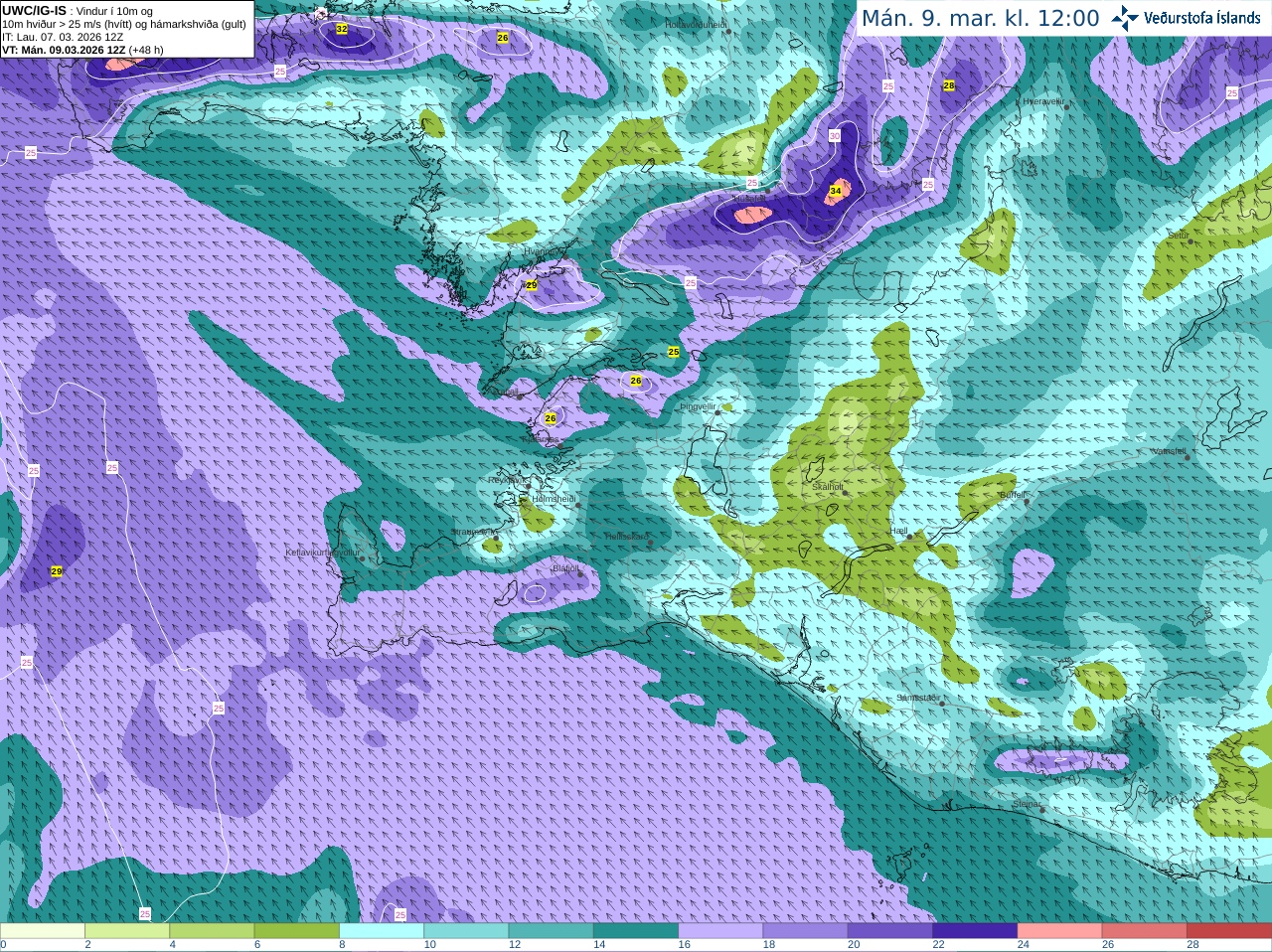The height and width of the screenshot is (952, 1272).
Task: Select the Hæll station label
Action: pos(899,531)
